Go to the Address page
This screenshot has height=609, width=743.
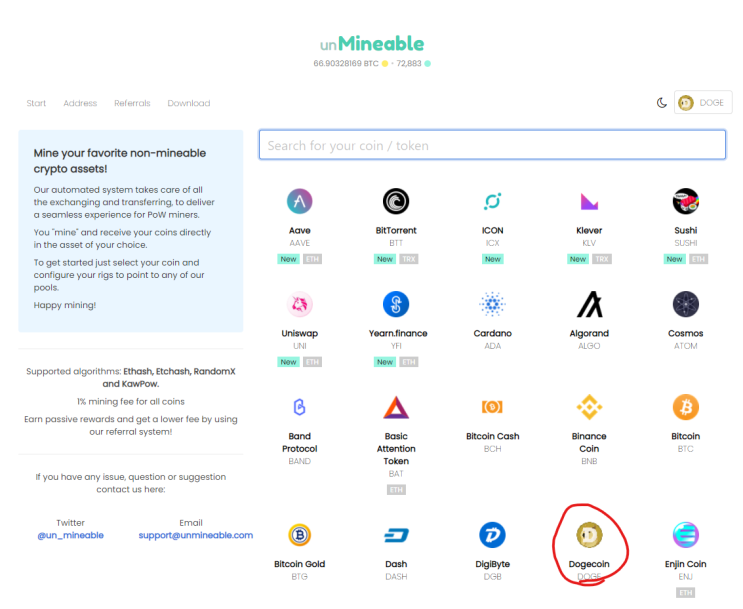[80, 104]
